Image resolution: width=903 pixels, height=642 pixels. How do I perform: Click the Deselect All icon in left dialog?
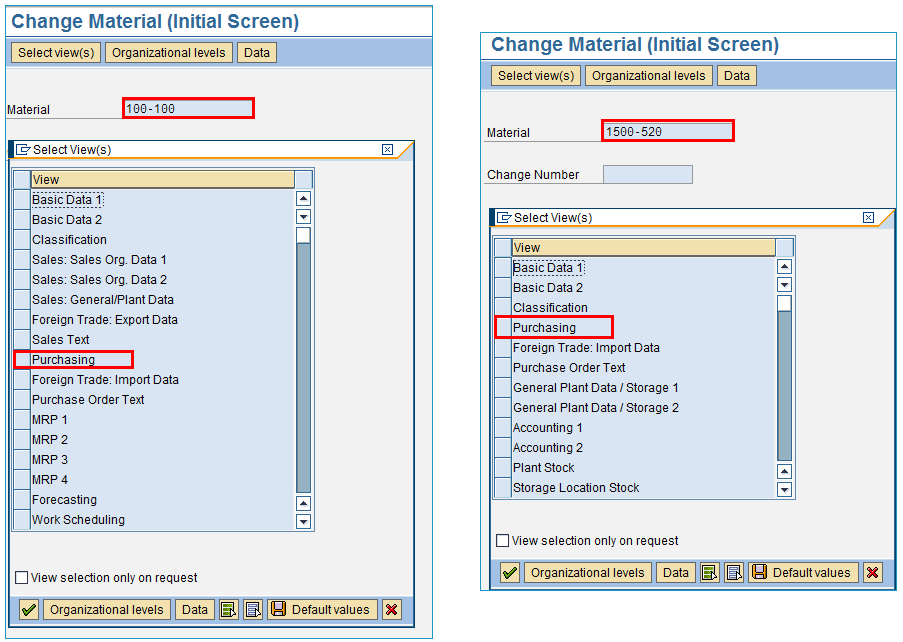click(x=252, y=609)
